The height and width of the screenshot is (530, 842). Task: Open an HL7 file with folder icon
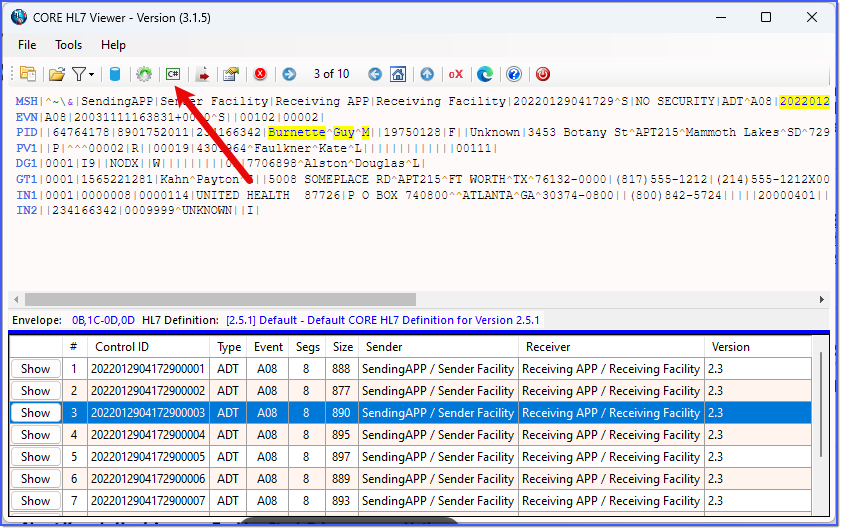(x=57, y=74)
